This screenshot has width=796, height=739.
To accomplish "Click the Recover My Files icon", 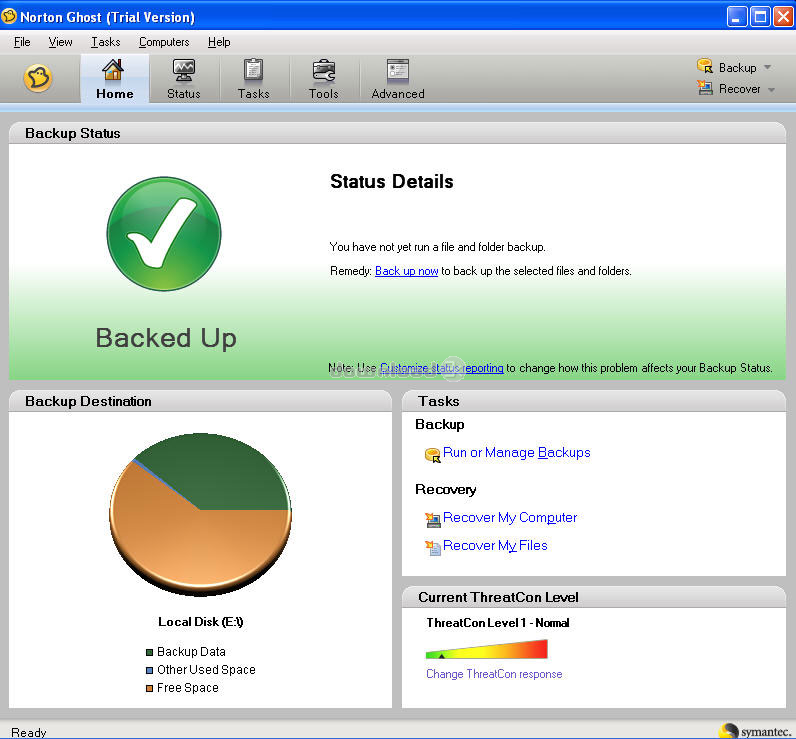I will pyautogui.click(x=432, y=547).
